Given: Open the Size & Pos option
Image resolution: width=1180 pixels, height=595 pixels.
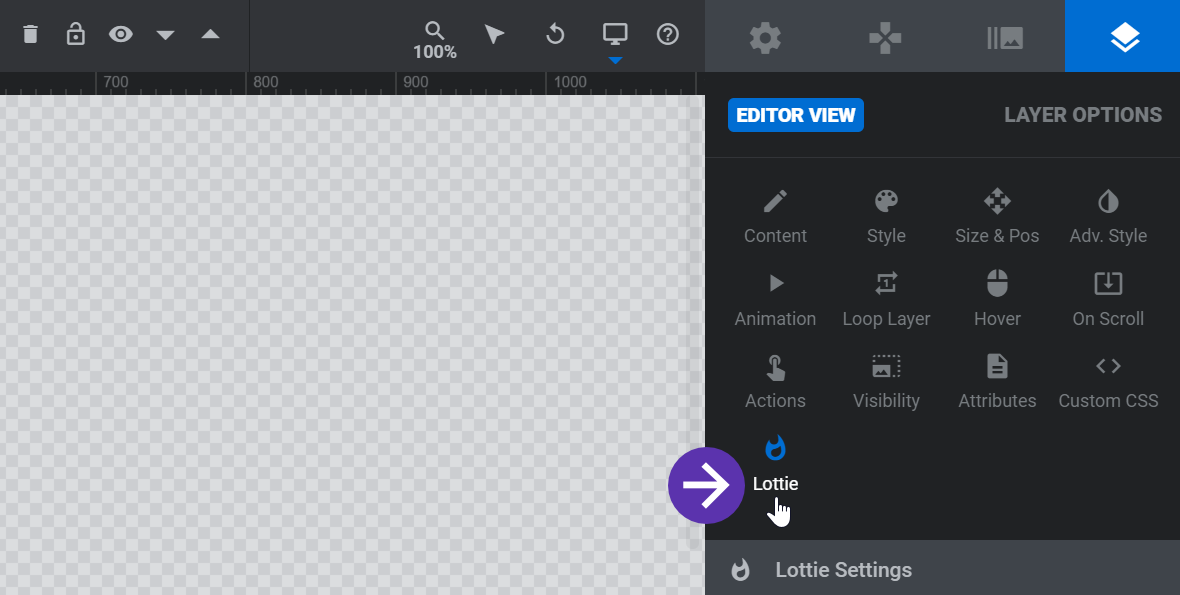Looking at the screenshot, I should point(997,217).
